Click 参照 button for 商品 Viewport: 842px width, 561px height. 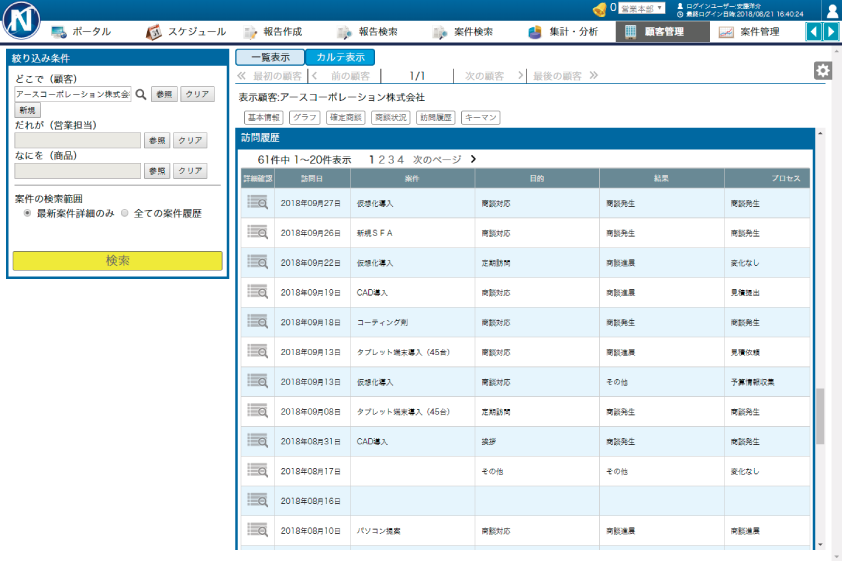pos(157,171)
